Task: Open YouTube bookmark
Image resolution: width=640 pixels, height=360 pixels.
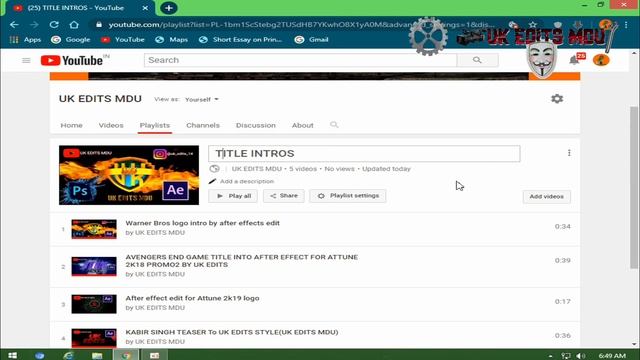Action: 122,40
